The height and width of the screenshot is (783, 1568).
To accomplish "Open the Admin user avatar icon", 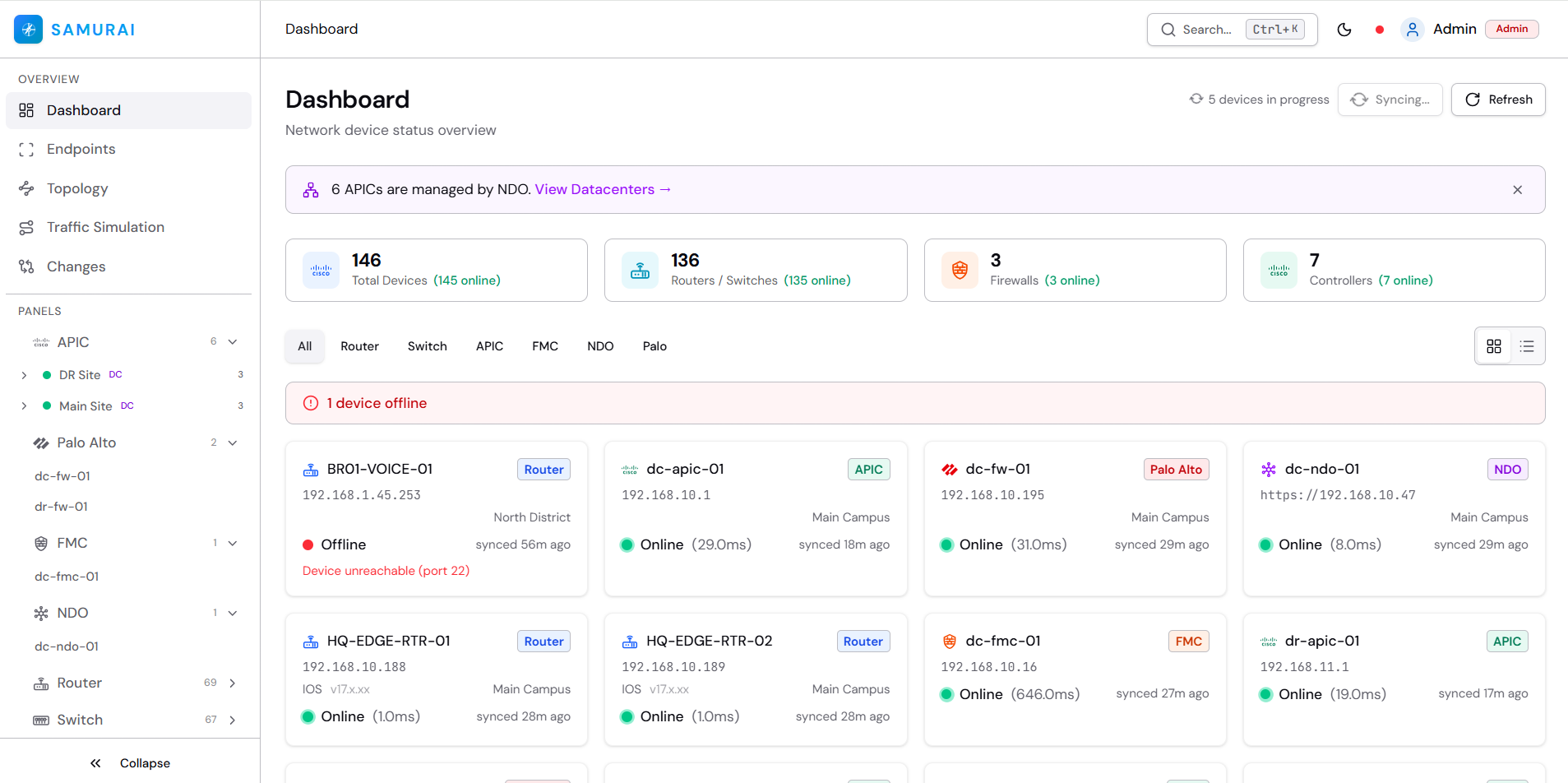I will 1412,30.
